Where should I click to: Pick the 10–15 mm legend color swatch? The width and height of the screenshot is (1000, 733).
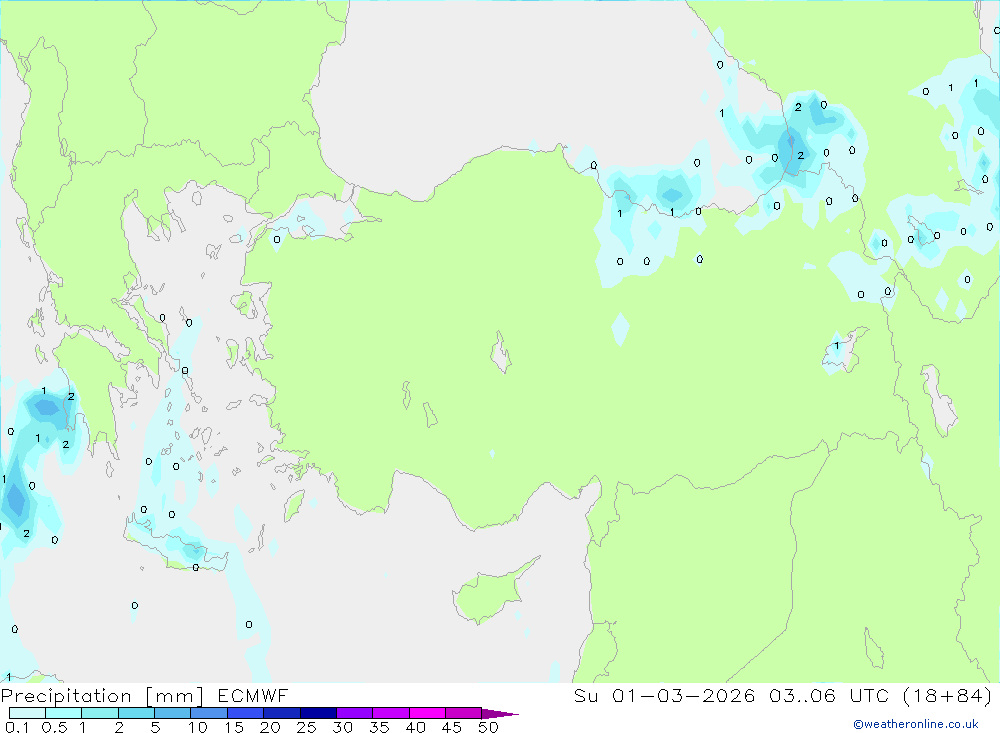pyautogui.click(x=209, y=713)
